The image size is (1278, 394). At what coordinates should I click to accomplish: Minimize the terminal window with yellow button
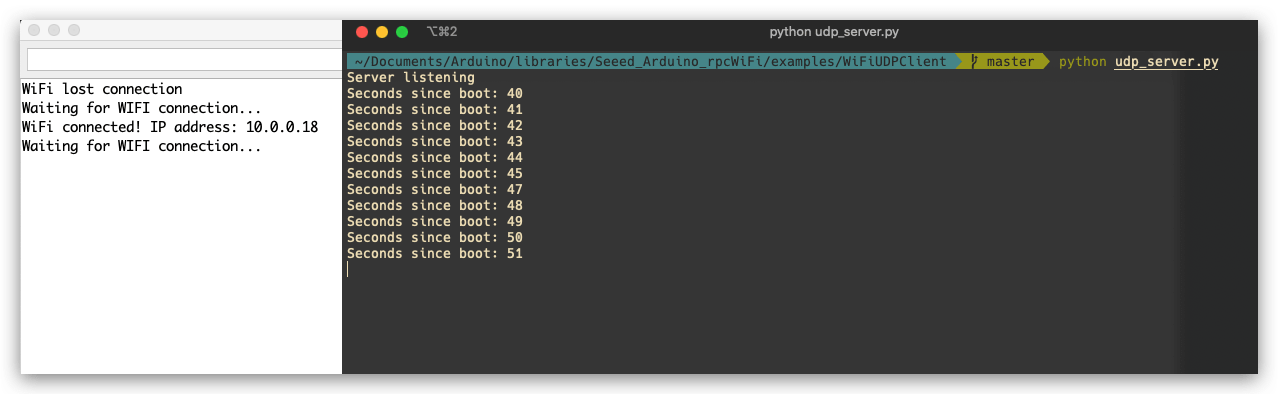[382, 32]
